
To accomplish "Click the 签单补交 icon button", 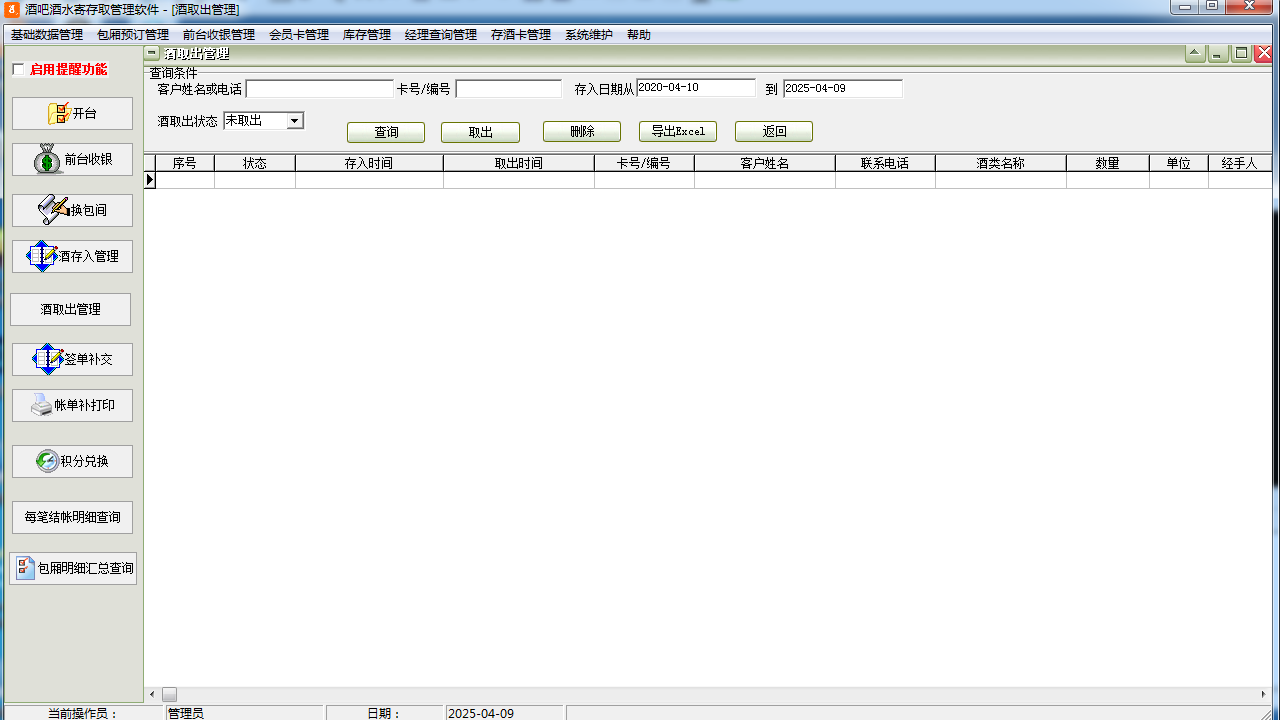I will pos(48,359).
